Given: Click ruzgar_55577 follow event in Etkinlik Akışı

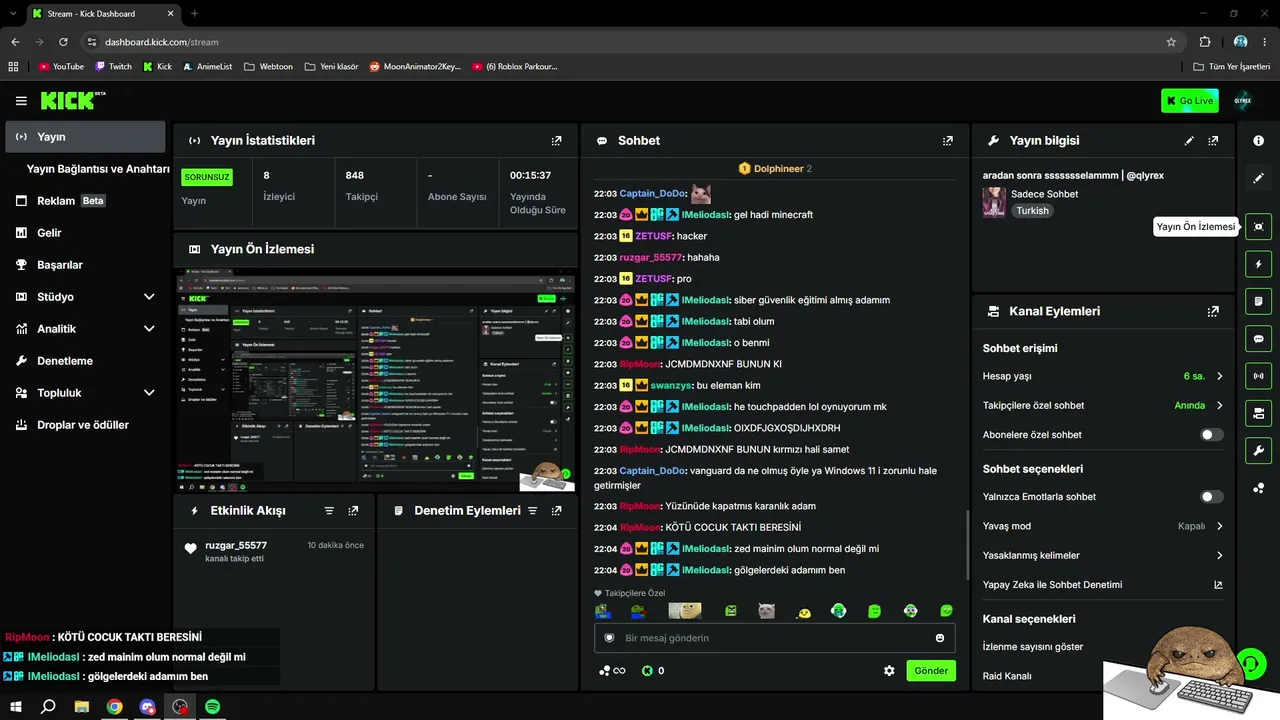Looking at the screenshot, I should click(275, 552).
